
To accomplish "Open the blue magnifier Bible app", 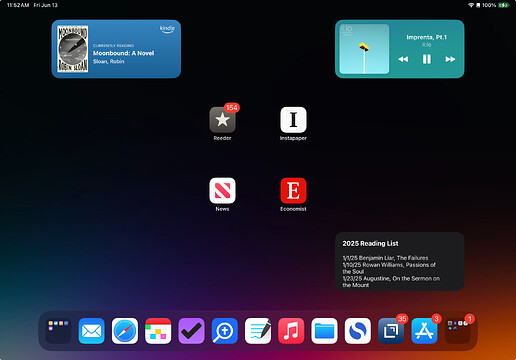I will tap(225, 331).
